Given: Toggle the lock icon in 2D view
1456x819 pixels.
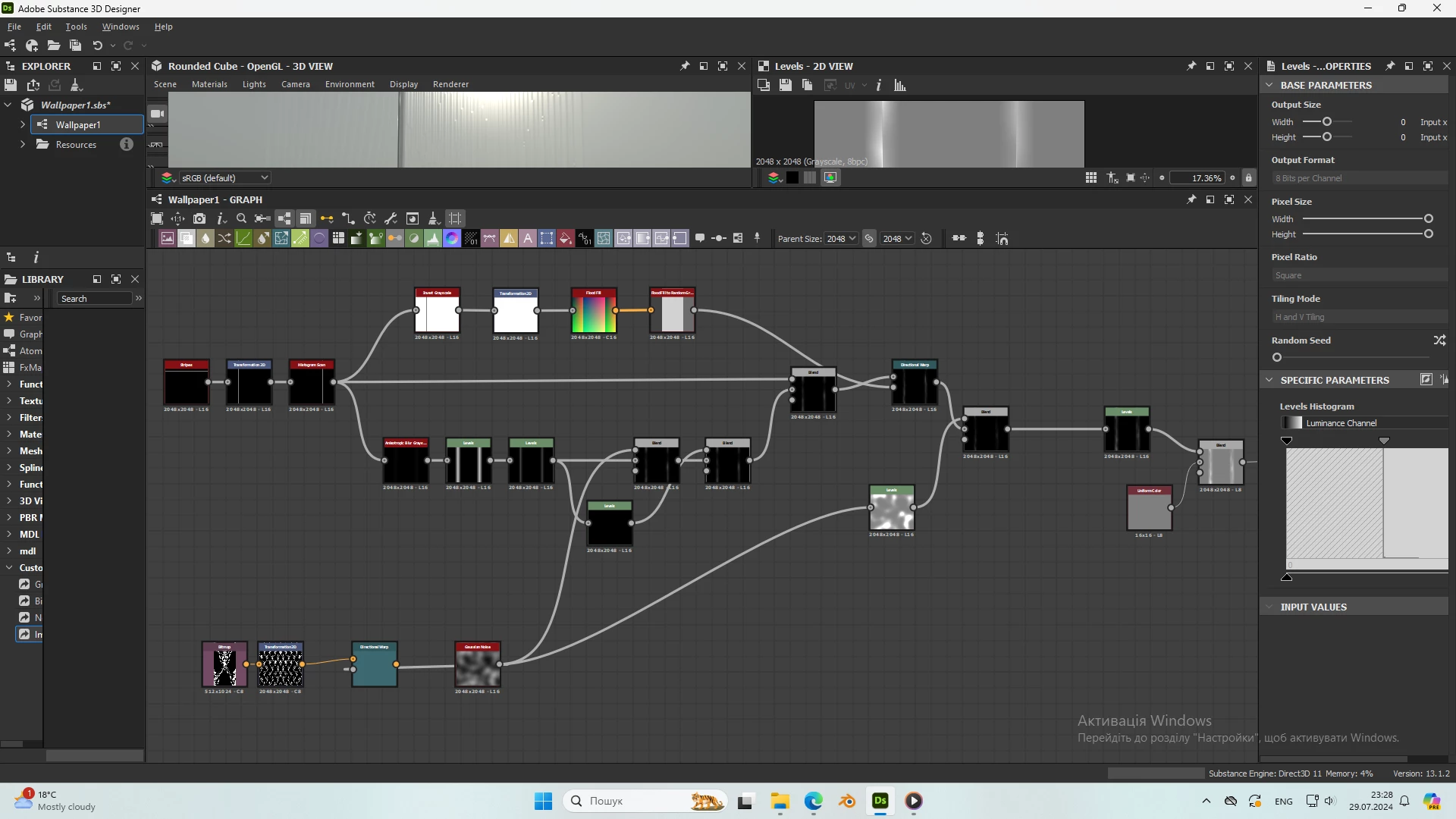Looking at the screenshot, I should (x=1249, y=178).
